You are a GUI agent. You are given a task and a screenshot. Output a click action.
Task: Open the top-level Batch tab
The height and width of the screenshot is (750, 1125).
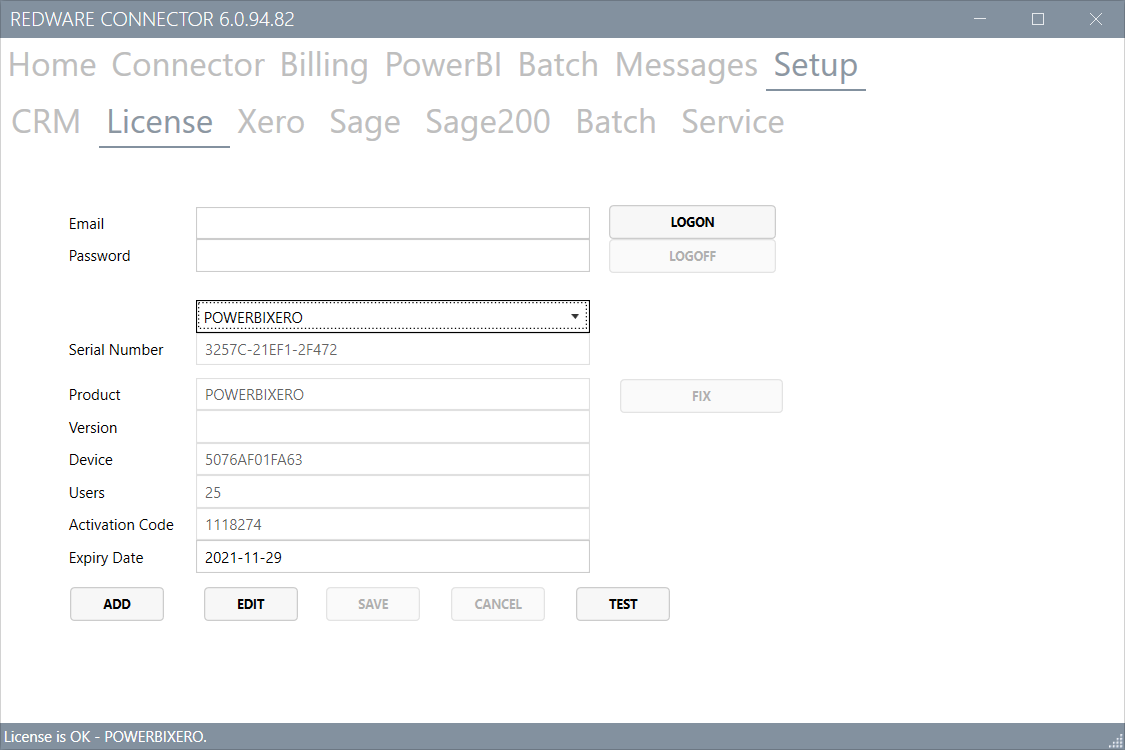click(558, 65)
